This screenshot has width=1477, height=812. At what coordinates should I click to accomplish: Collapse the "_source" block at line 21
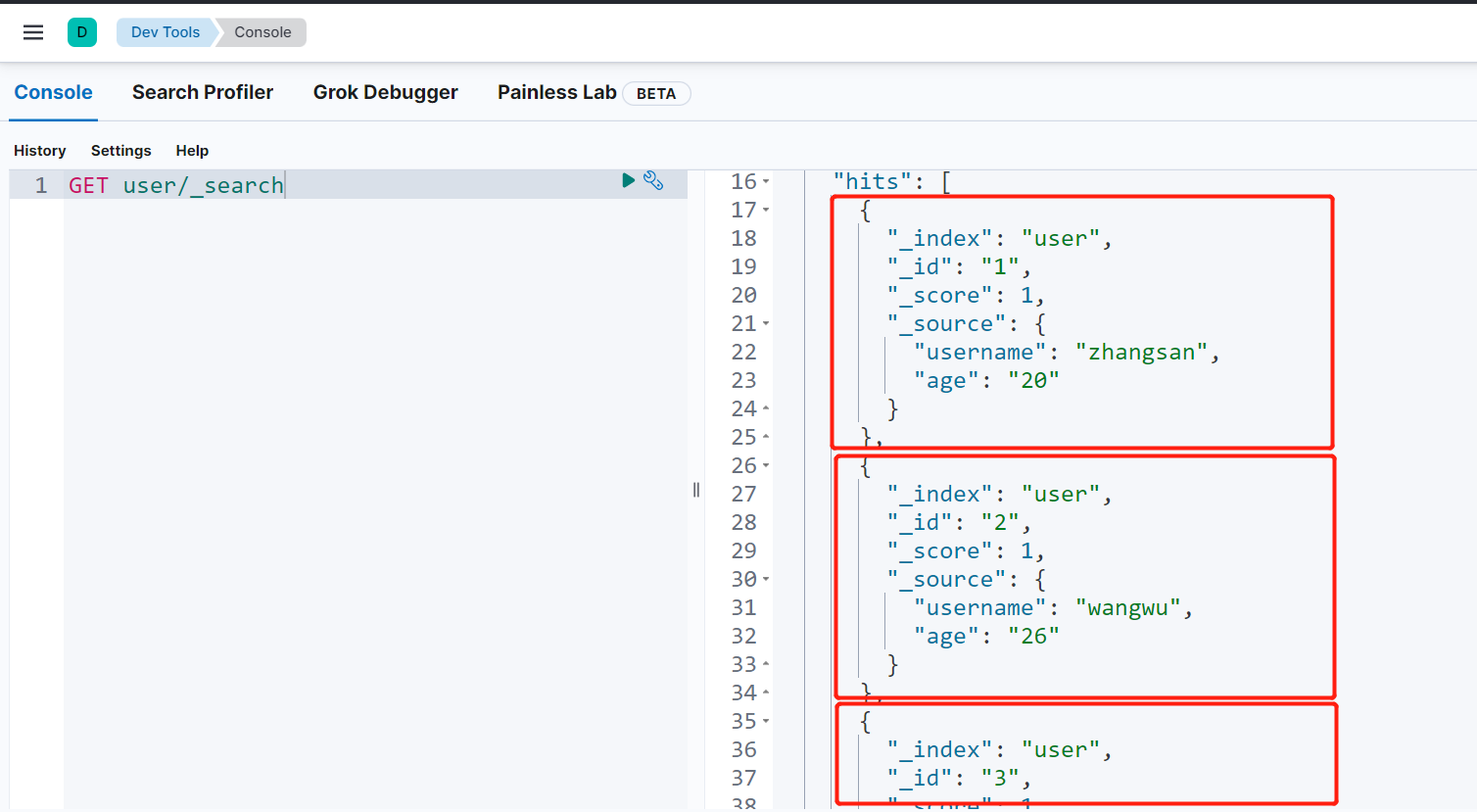point(766,324)
